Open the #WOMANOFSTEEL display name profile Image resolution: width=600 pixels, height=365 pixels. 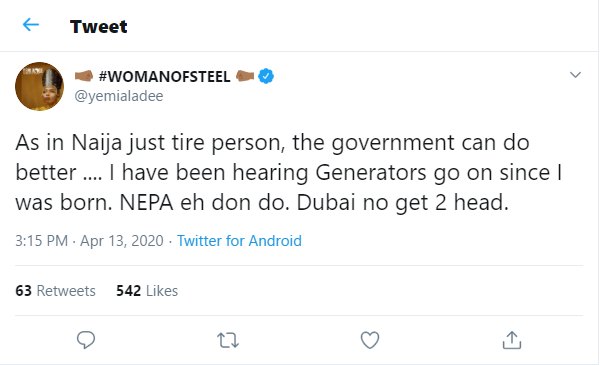tap(165, 77)
